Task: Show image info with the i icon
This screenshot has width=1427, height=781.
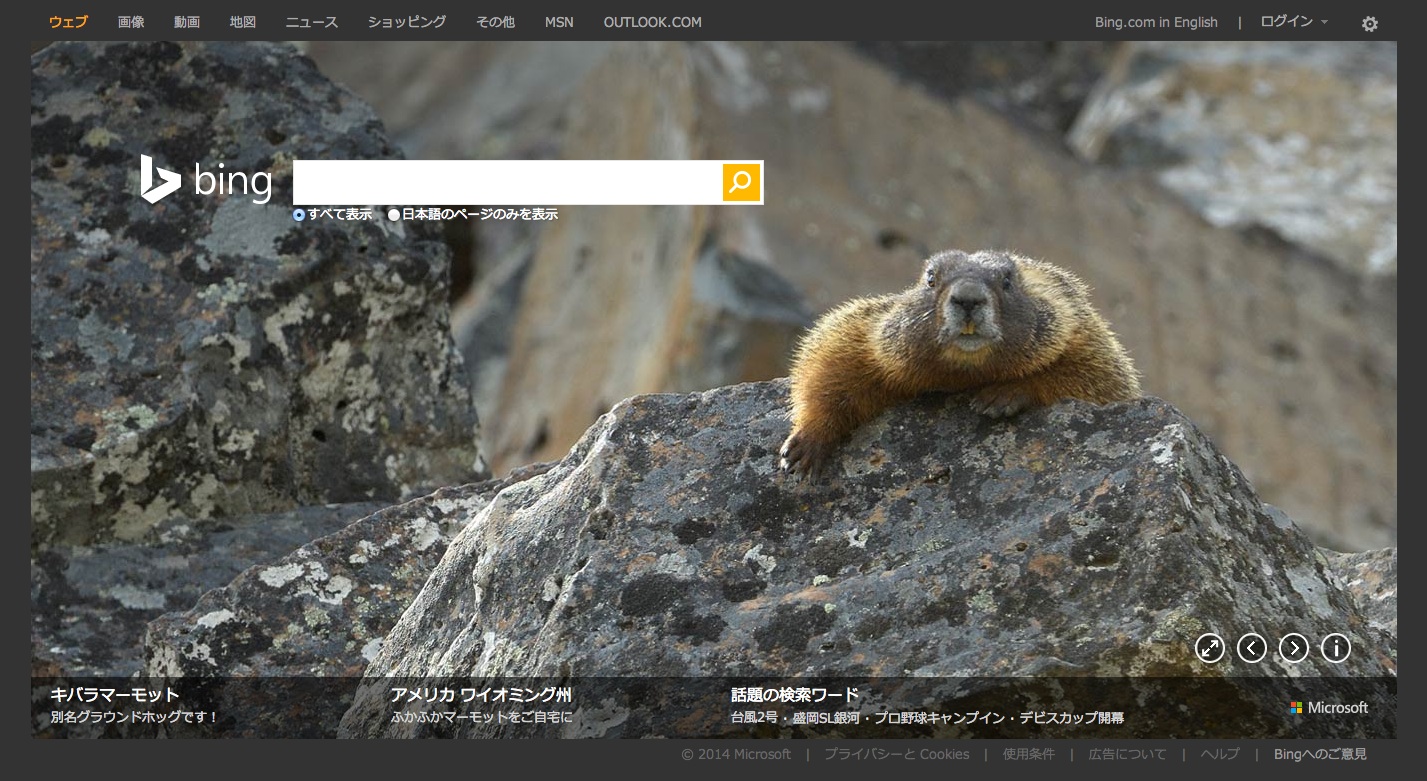Action: click(x=1336, y=648)
